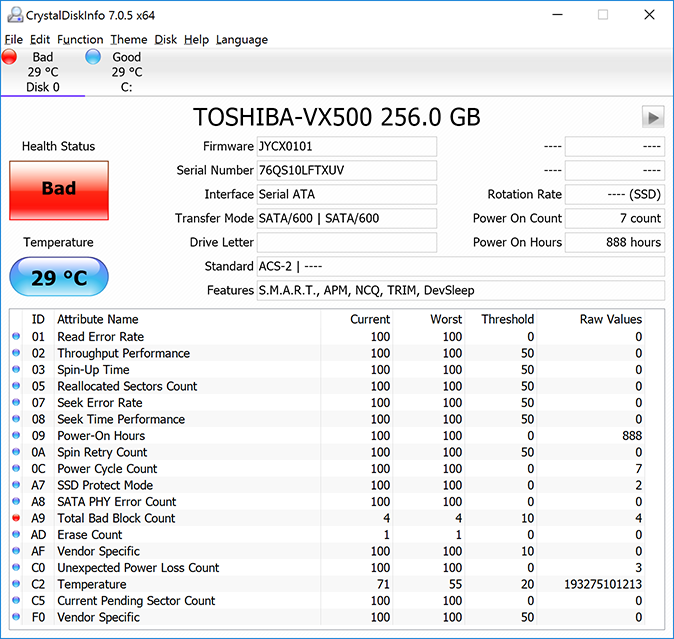Open the File menu
The width and height of the screenshot is (674, 639).
point(13,40)
